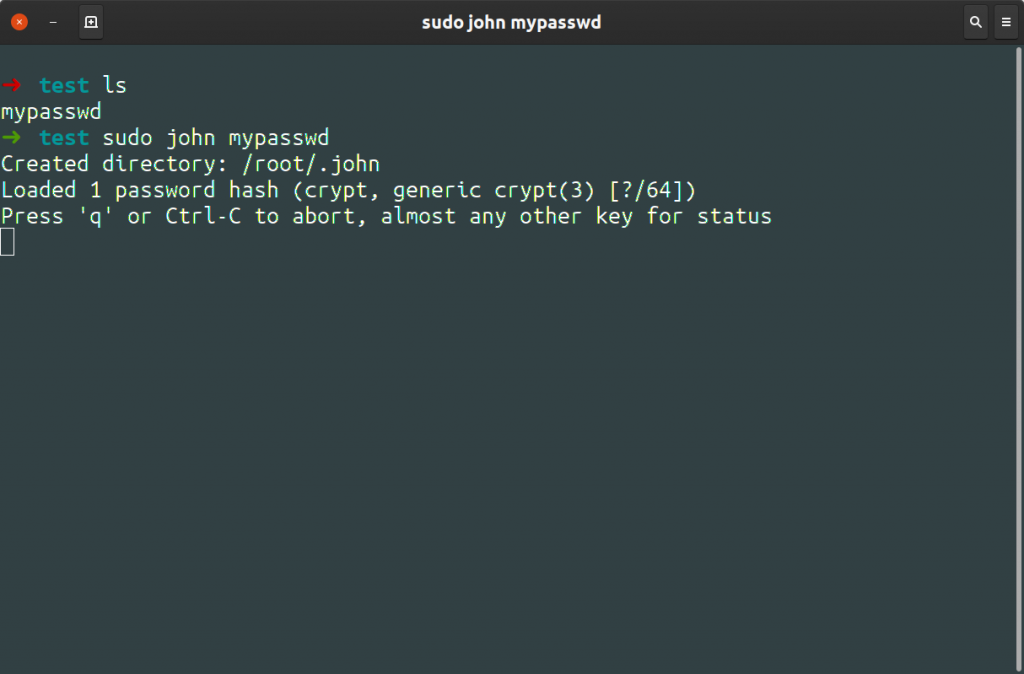Click the 'mypasswd' file in ls output
This screenshot has height=674, width=1024.
tap(51, 112)
